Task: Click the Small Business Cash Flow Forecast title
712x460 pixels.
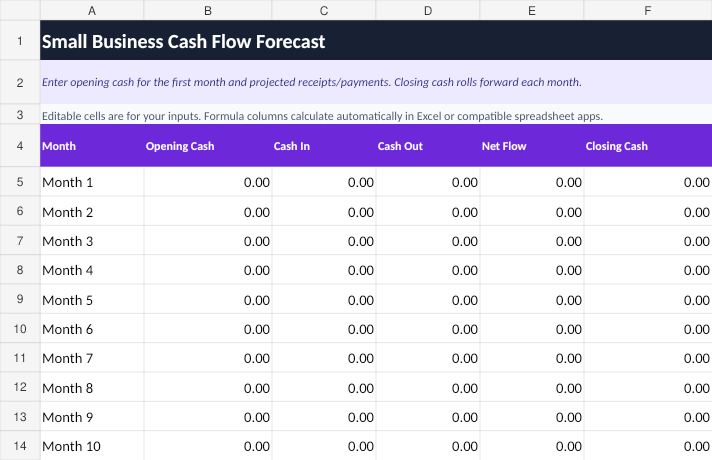Action: click(183, 42)
